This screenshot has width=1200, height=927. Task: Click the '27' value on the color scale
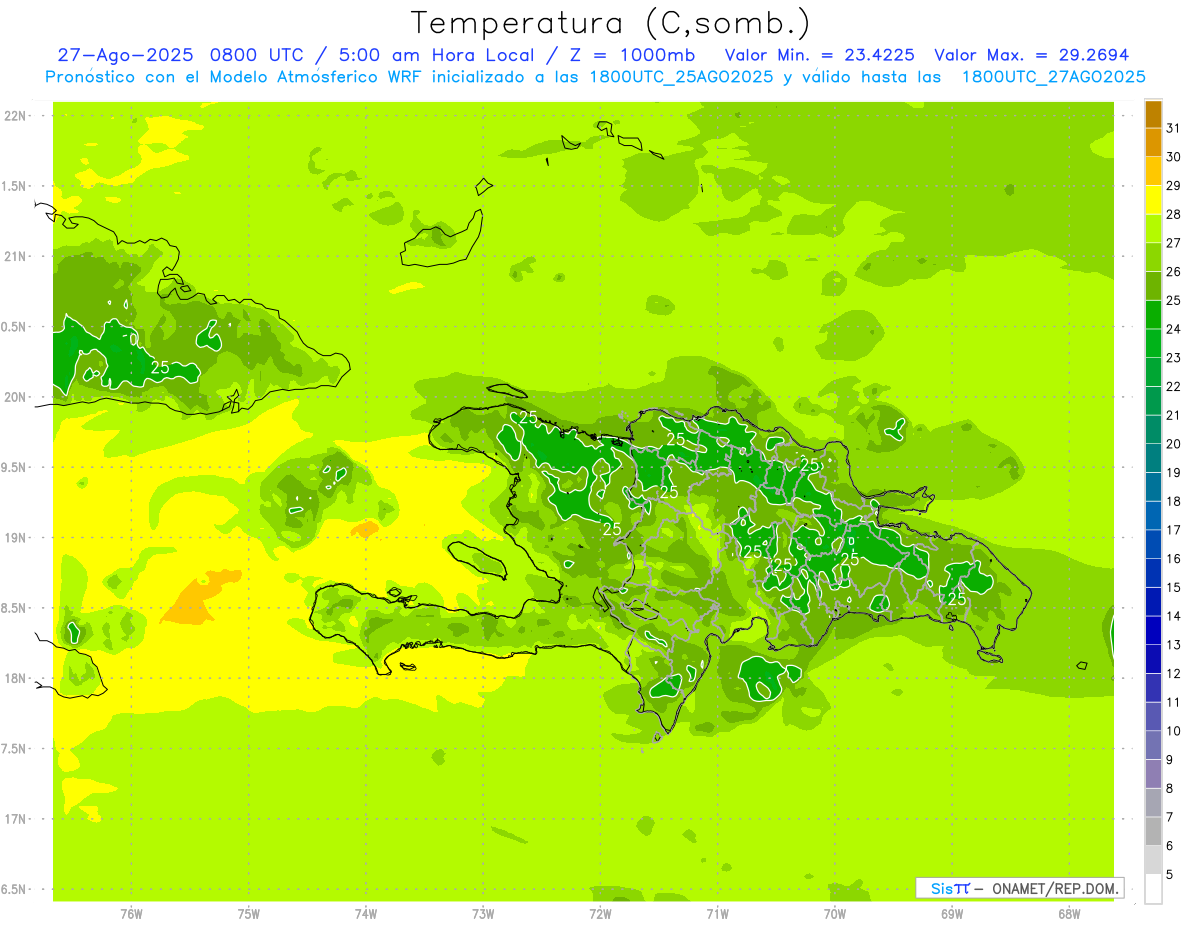[x=1174, y=243]
